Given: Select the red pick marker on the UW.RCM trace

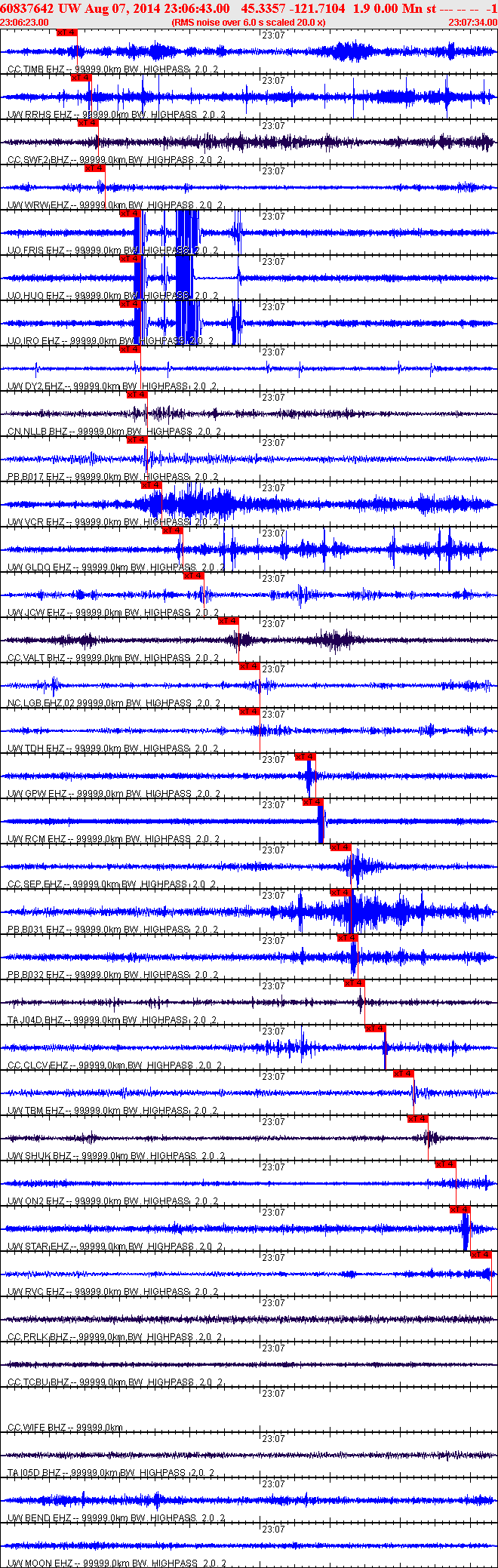Looking at the screenshot, I should [313, 802].
